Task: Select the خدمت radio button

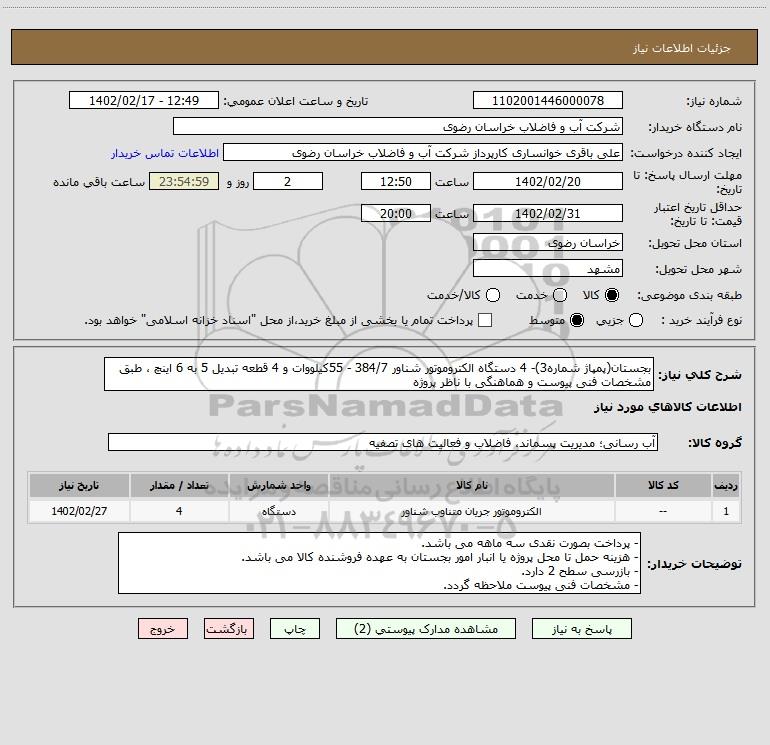Action: (560, 295)
